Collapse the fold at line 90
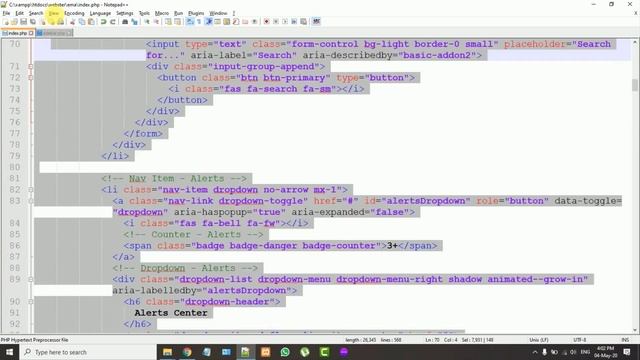This screenshot has height=360, width=640. [x=31, y=302]
